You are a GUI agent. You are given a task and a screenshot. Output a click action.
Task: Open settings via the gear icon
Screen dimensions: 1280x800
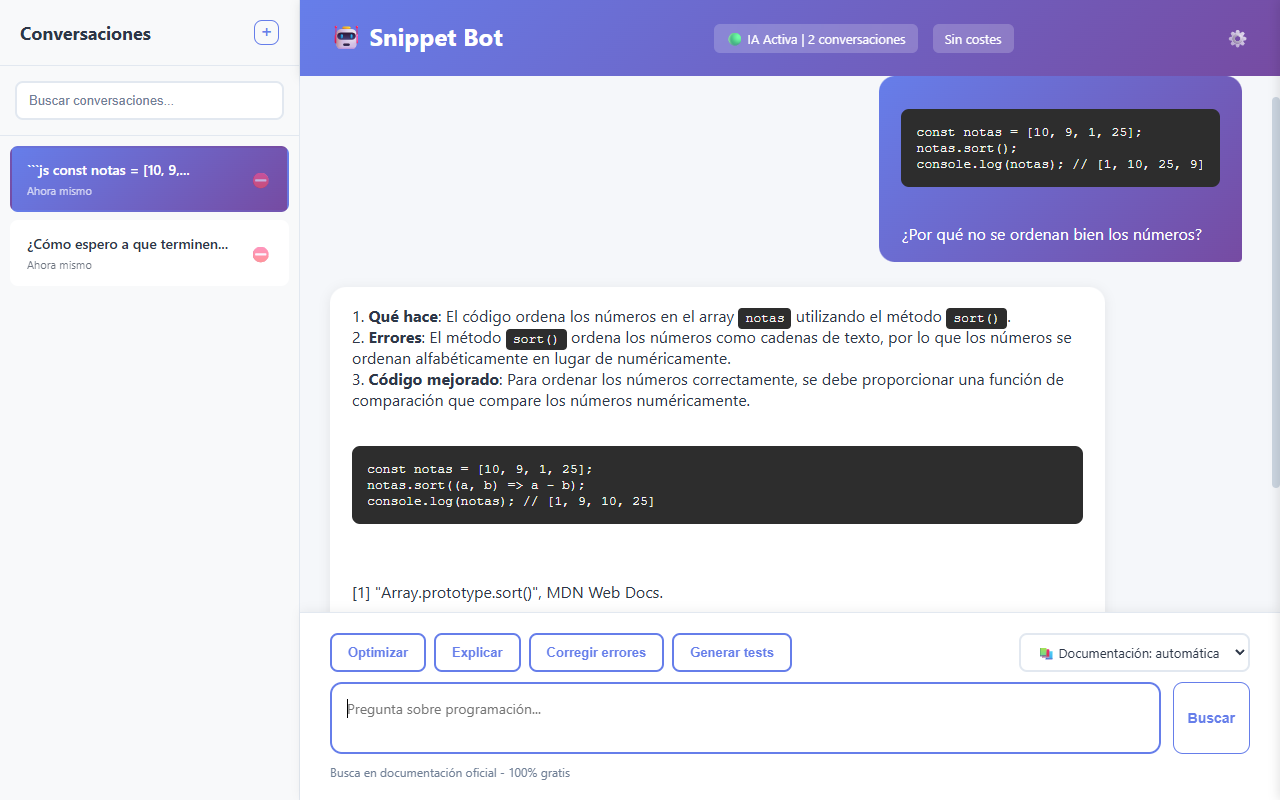pos(1237,39)
